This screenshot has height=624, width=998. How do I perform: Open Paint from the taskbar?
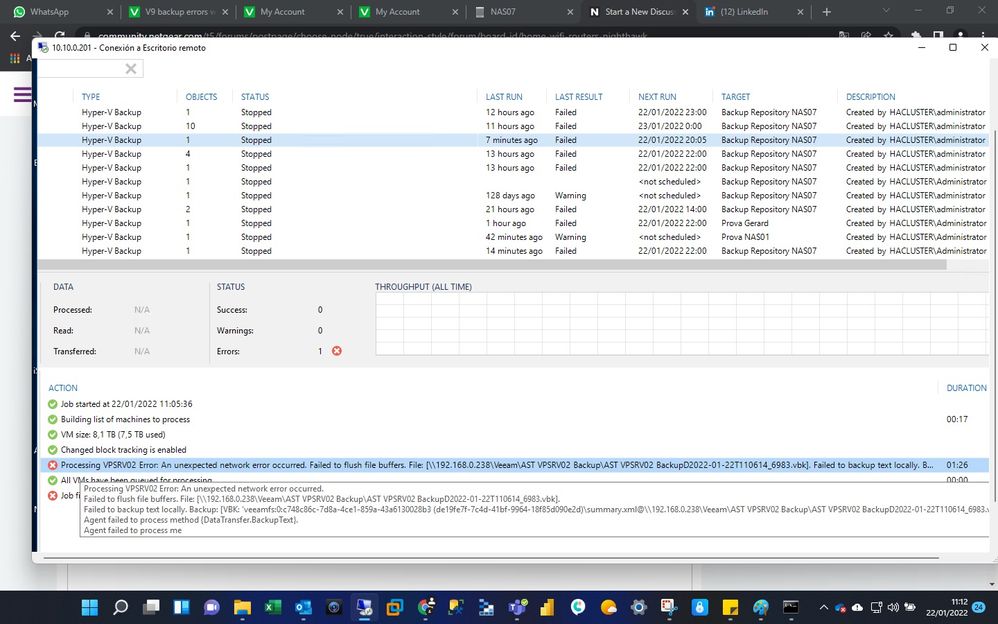(761, 607)
